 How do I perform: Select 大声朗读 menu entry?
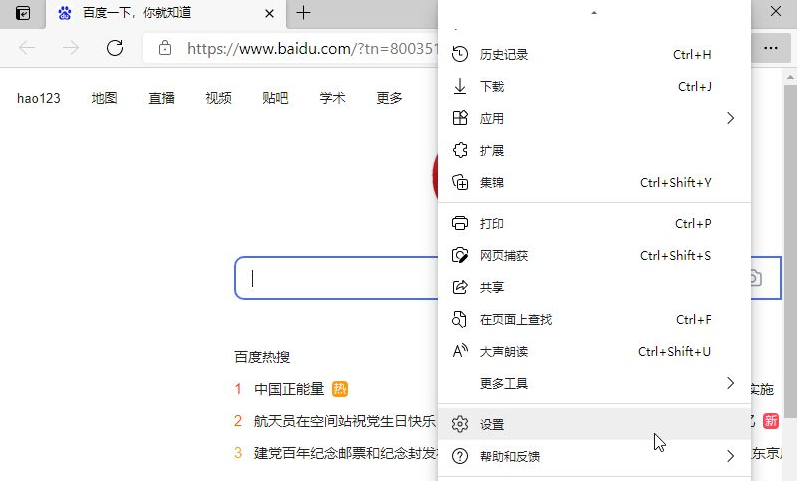click(503, 351)
